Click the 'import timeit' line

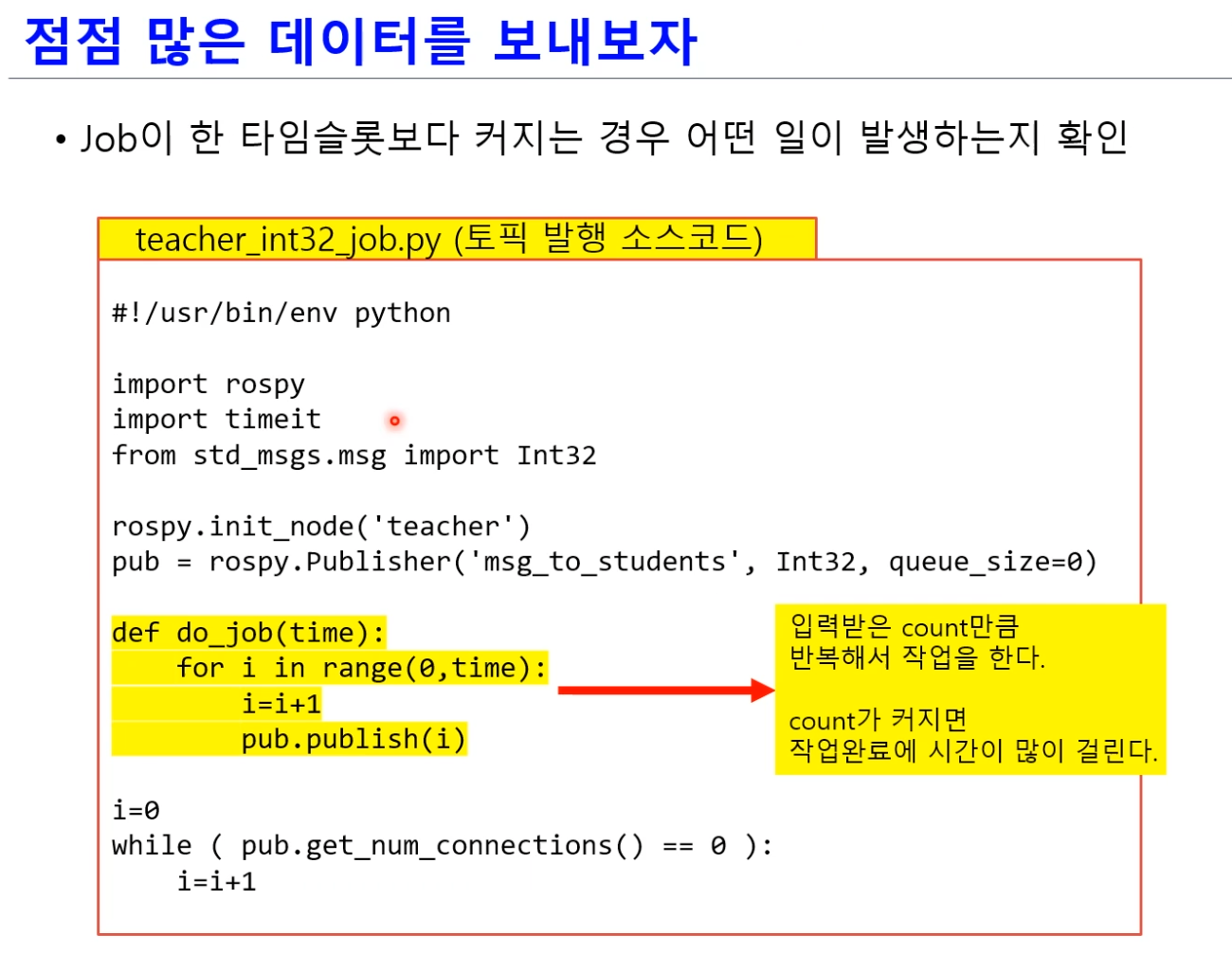[x=216, y=419]
